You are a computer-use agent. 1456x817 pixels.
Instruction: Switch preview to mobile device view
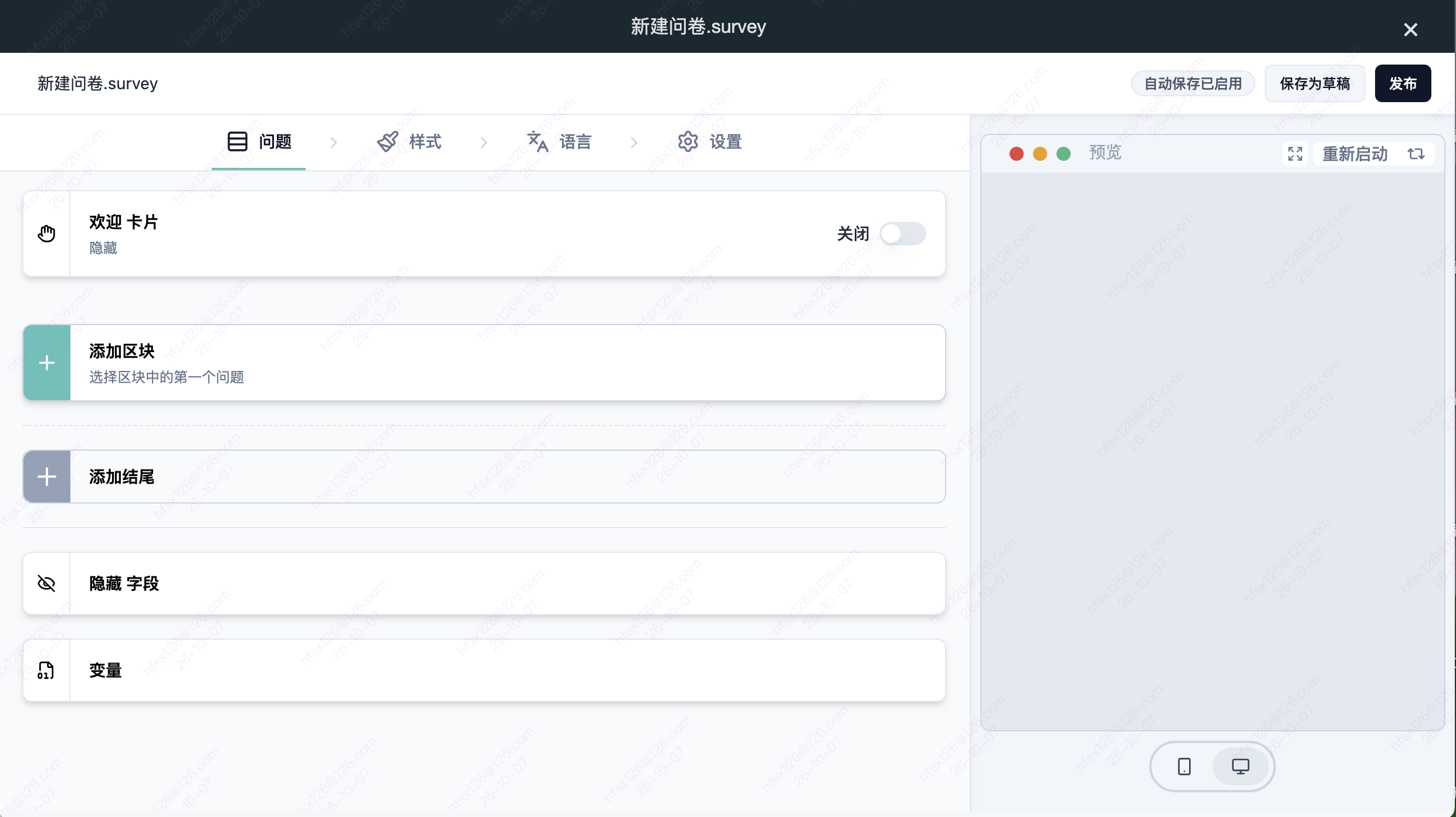point(1184,767)
